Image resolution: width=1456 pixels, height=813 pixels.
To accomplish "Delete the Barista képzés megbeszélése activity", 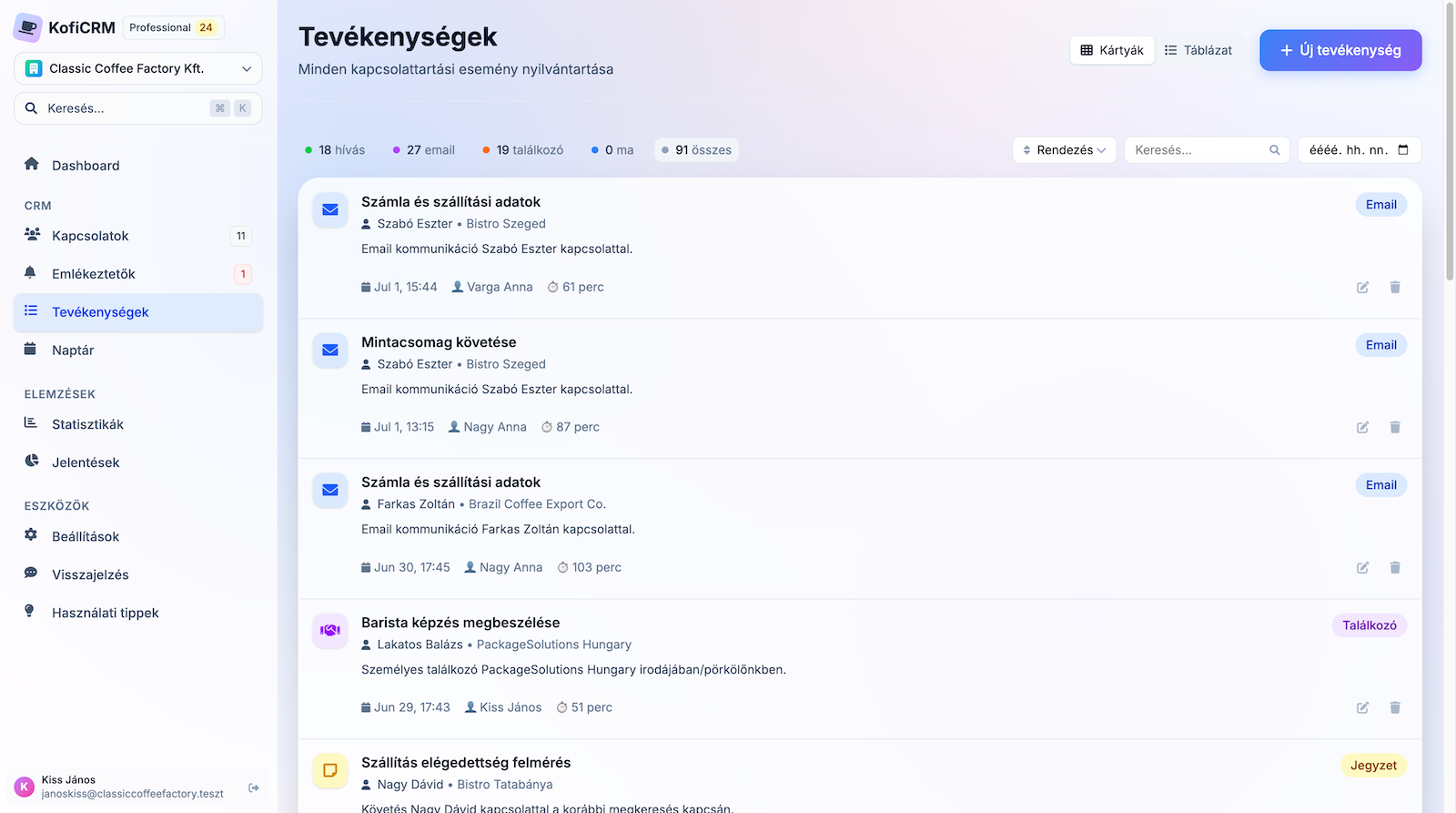I will 1395,707.
